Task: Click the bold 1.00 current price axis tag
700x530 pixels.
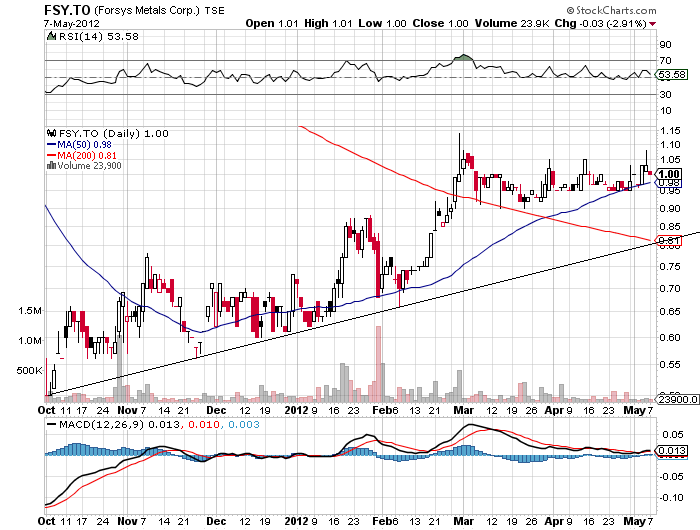Action: tap(669, 174)
